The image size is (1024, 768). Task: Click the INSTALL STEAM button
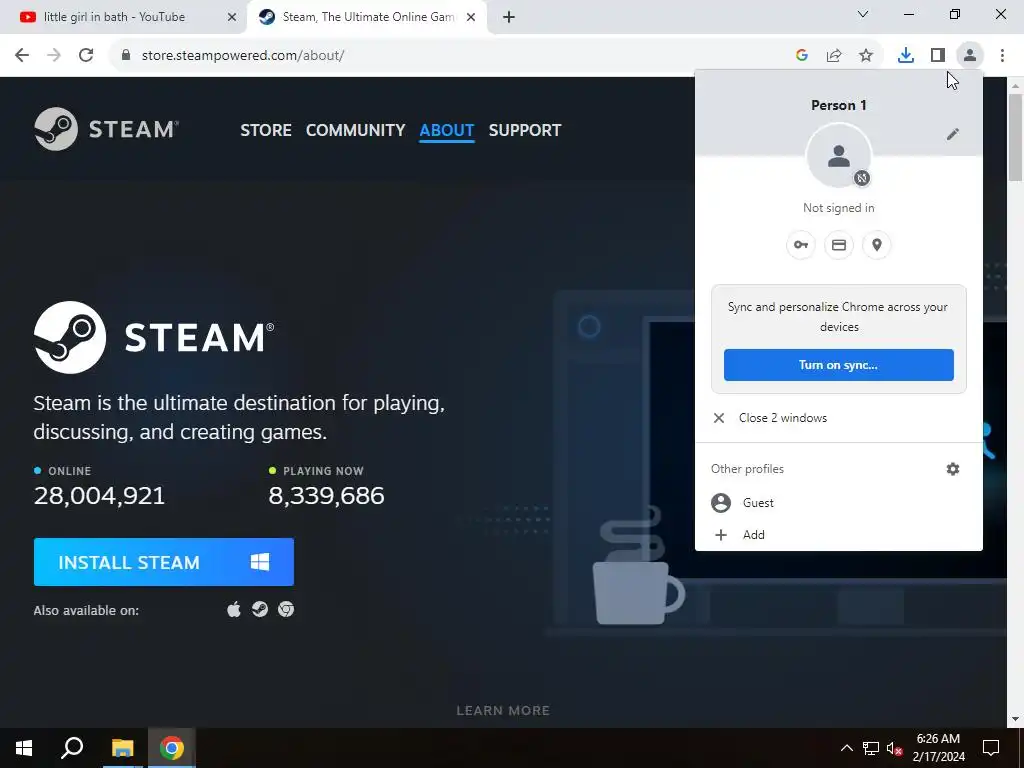tap(164, 562)
